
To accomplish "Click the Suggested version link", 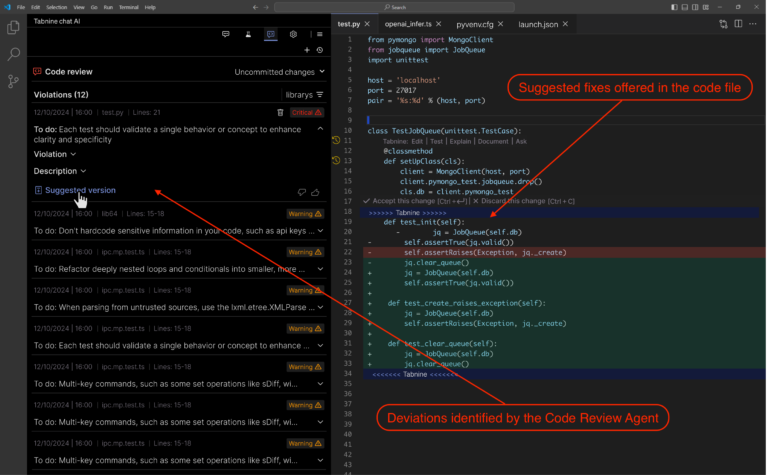I will (x=80, y=190).
